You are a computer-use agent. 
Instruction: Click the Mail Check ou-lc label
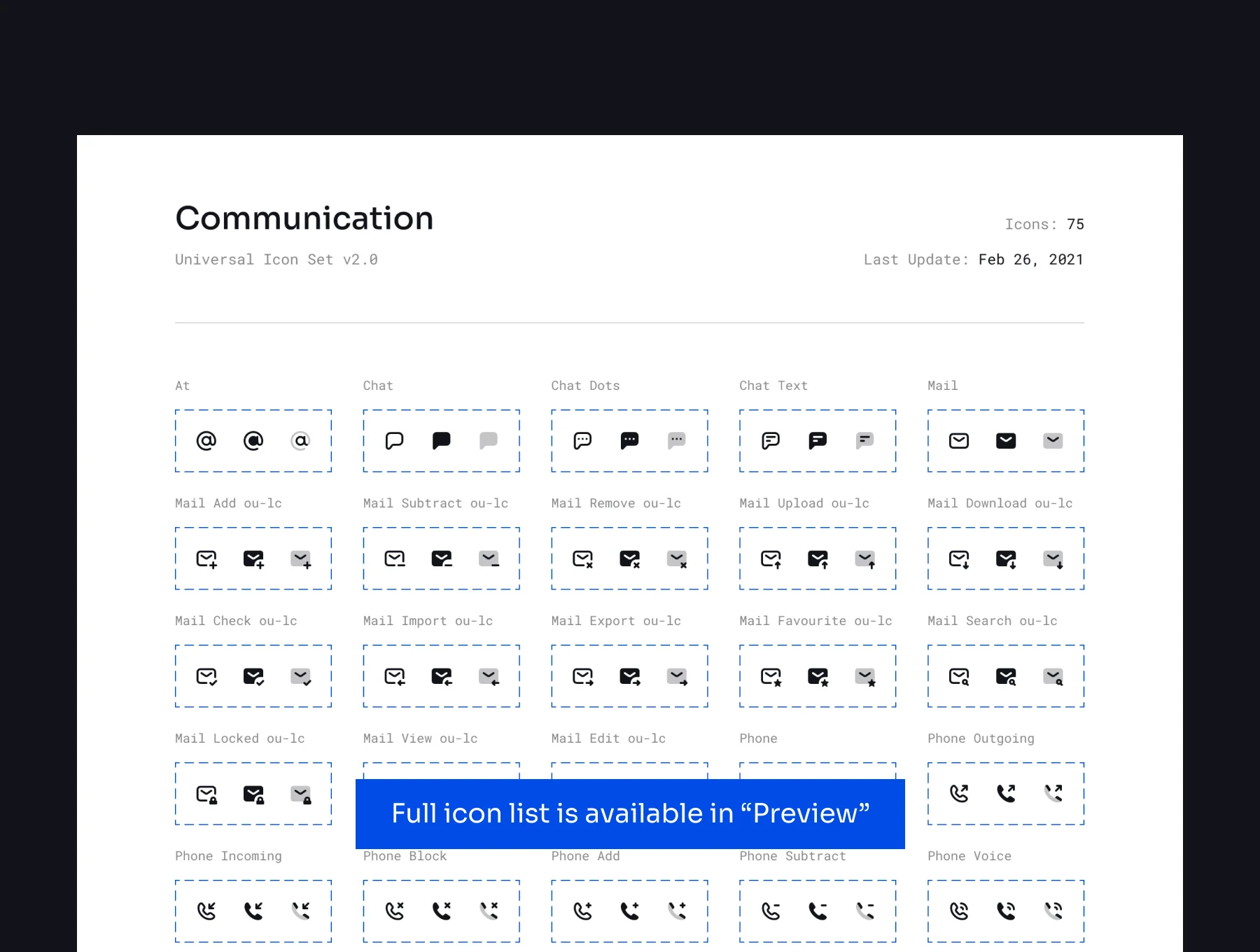click(236, 621)
